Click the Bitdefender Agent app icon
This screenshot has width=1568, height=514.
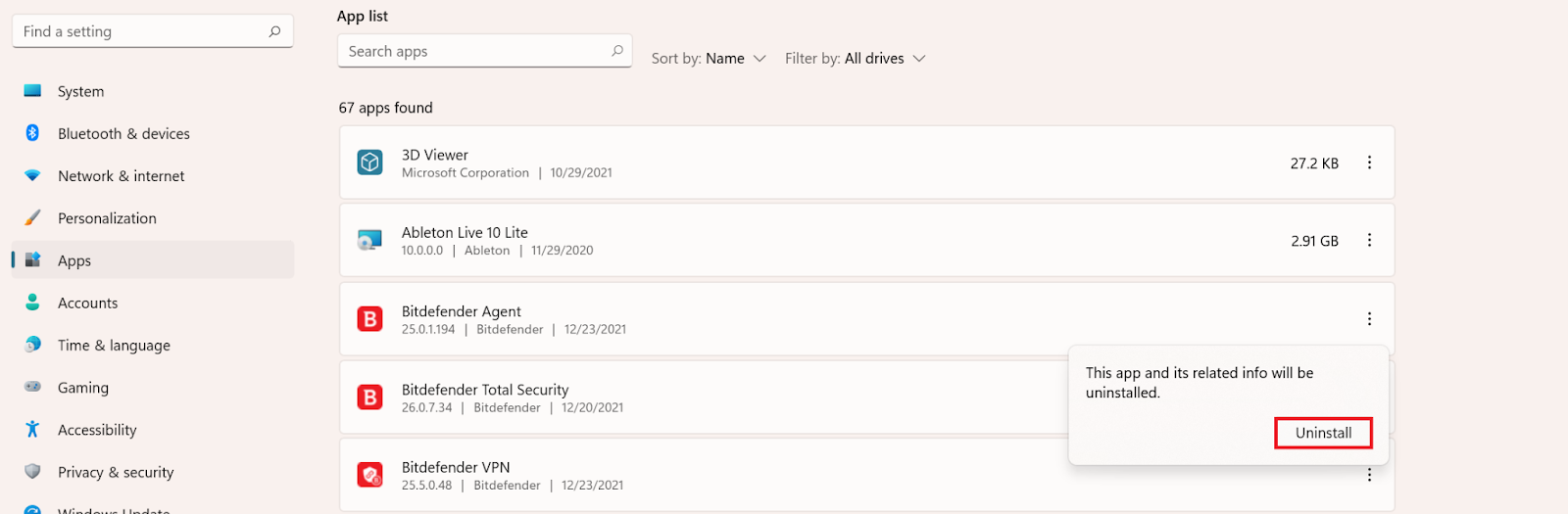click(369, 319)
